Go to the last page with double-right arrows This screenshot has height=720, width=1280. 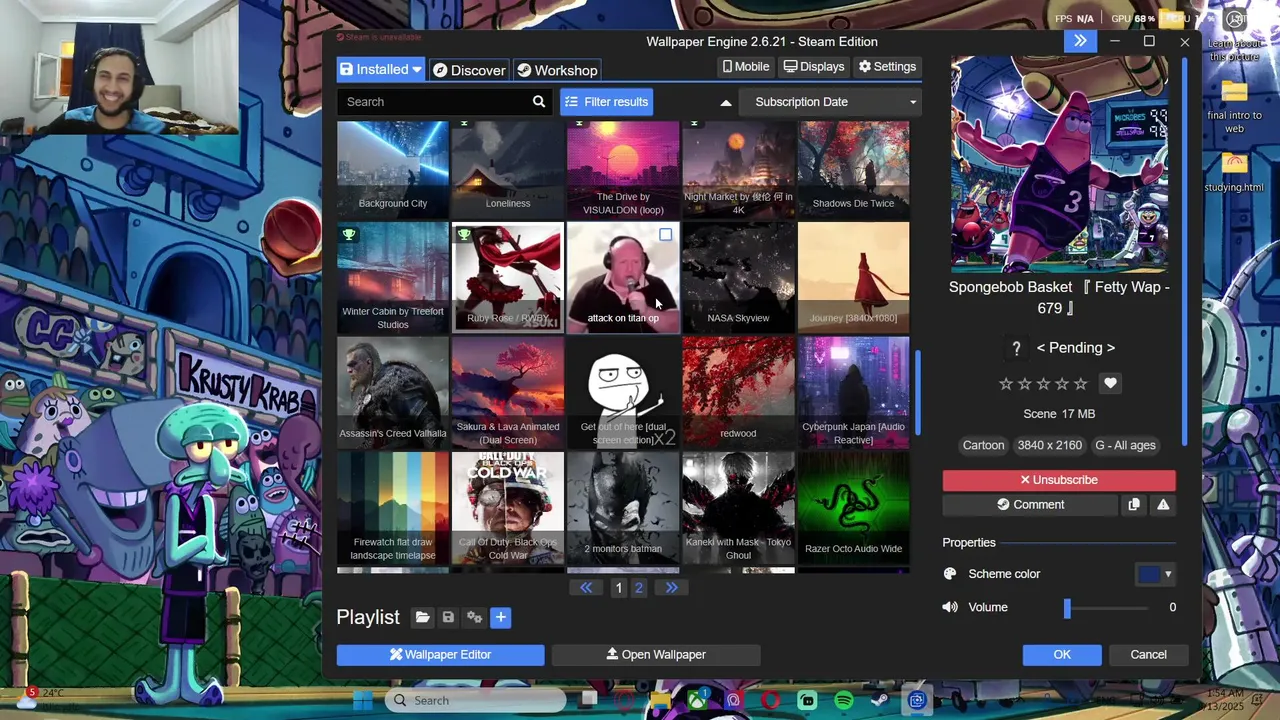pyautogui.click(x=671, y=588)
